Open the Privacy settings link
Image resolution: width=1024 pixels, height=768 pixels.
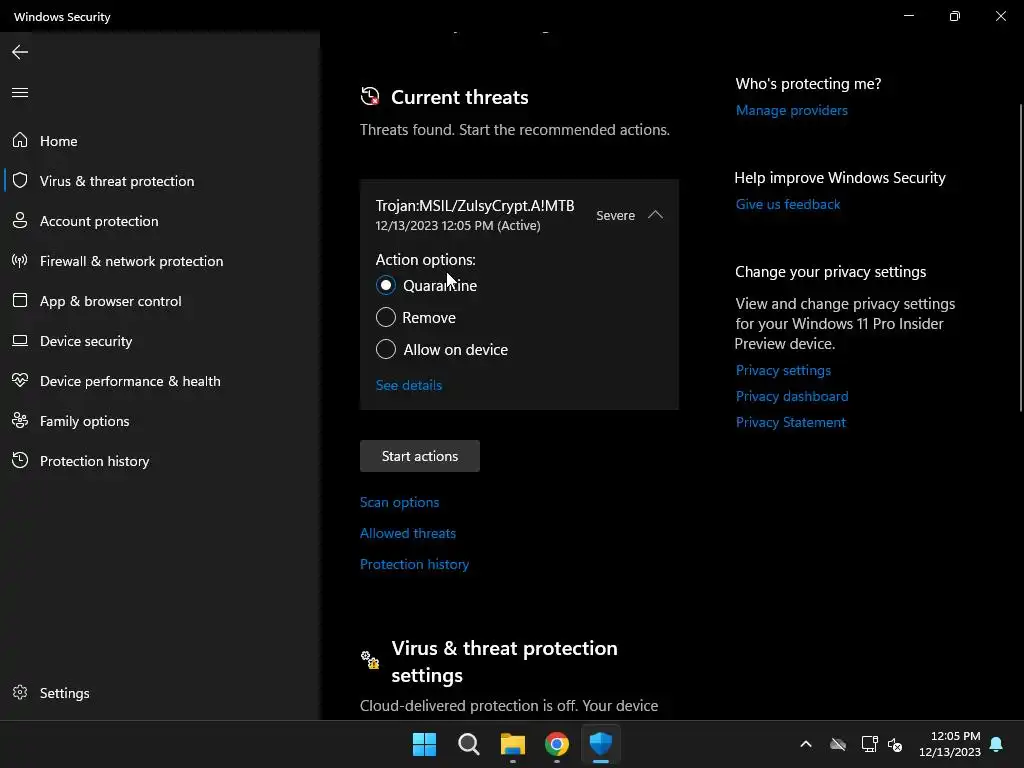pos(783,370)
